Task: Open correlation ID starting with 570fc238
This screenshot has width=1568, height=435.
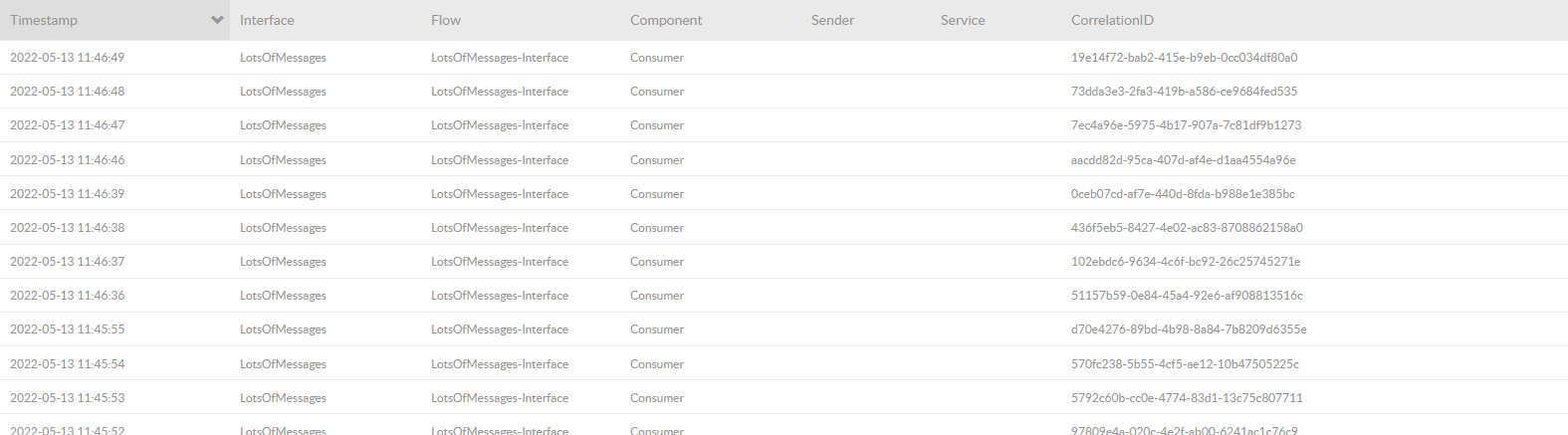Action: [1185, 364]
